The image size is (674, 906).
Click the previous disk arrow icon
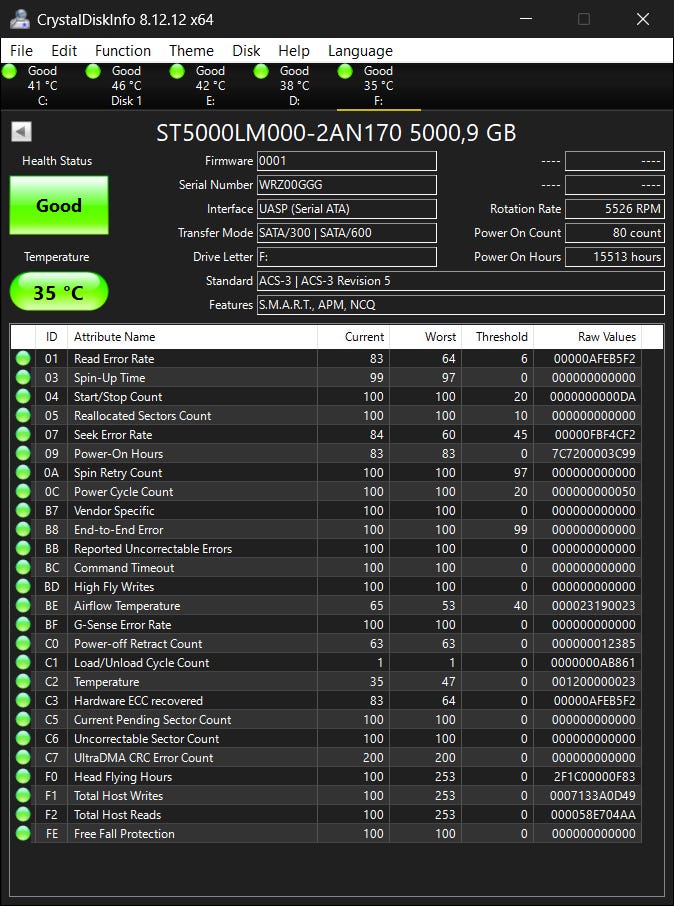(22, 132)
